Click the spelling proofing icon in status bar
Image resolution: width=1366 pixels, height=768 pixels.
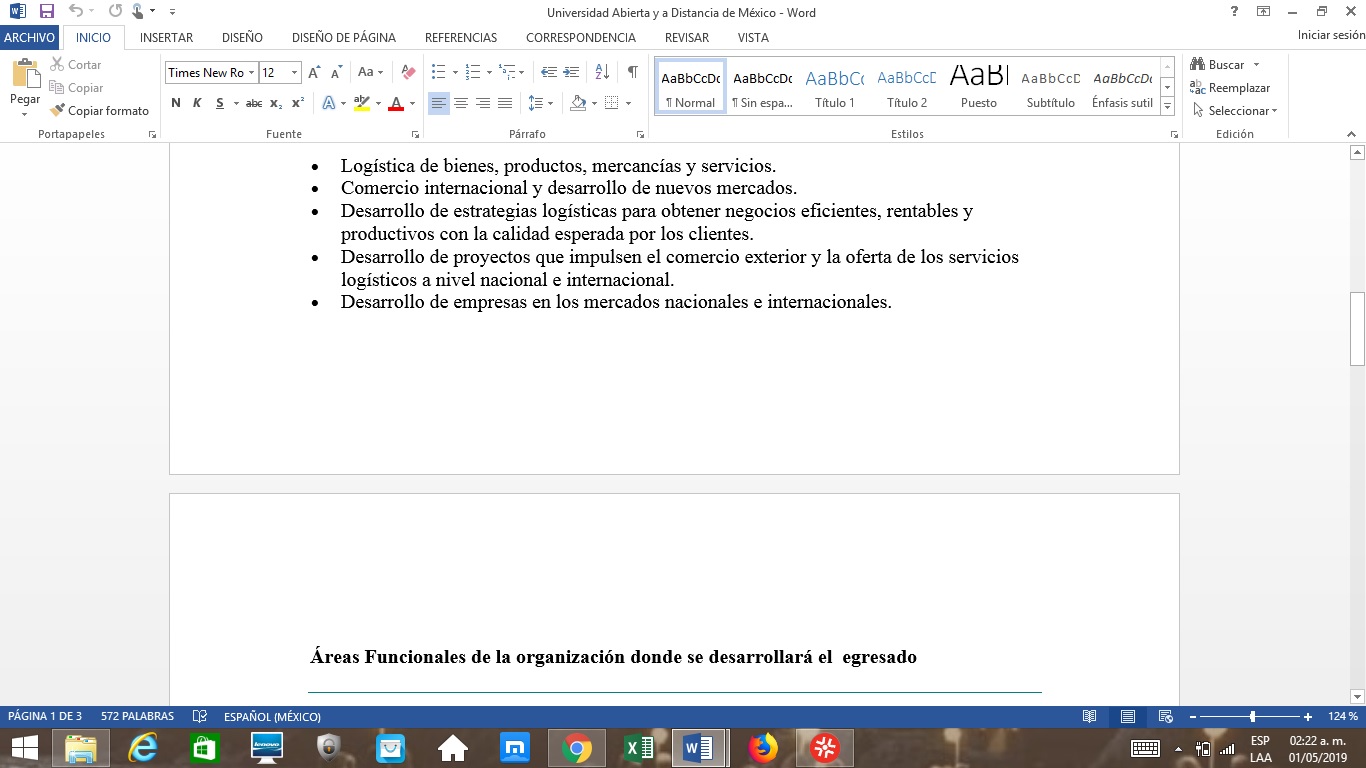click(x=200, y=716)
